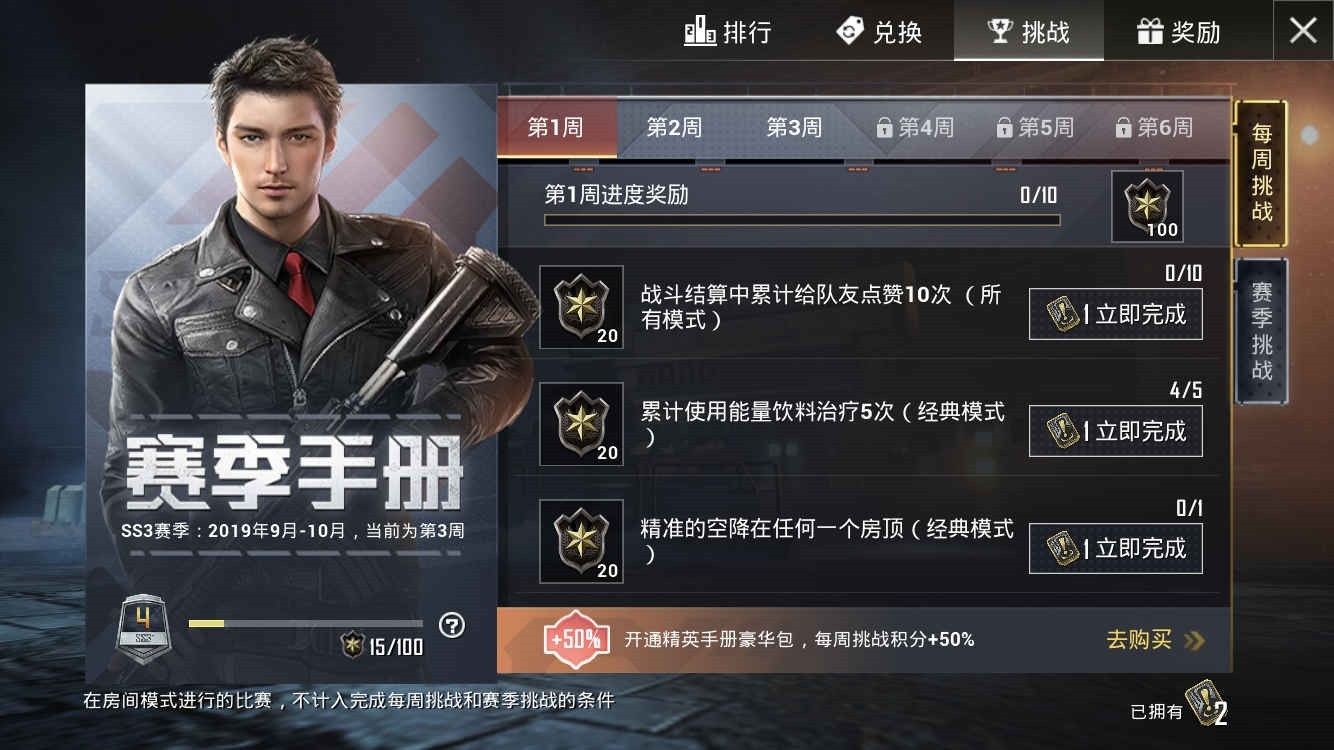Select the 挑战 challenge tab

(x=1028, y=32)
